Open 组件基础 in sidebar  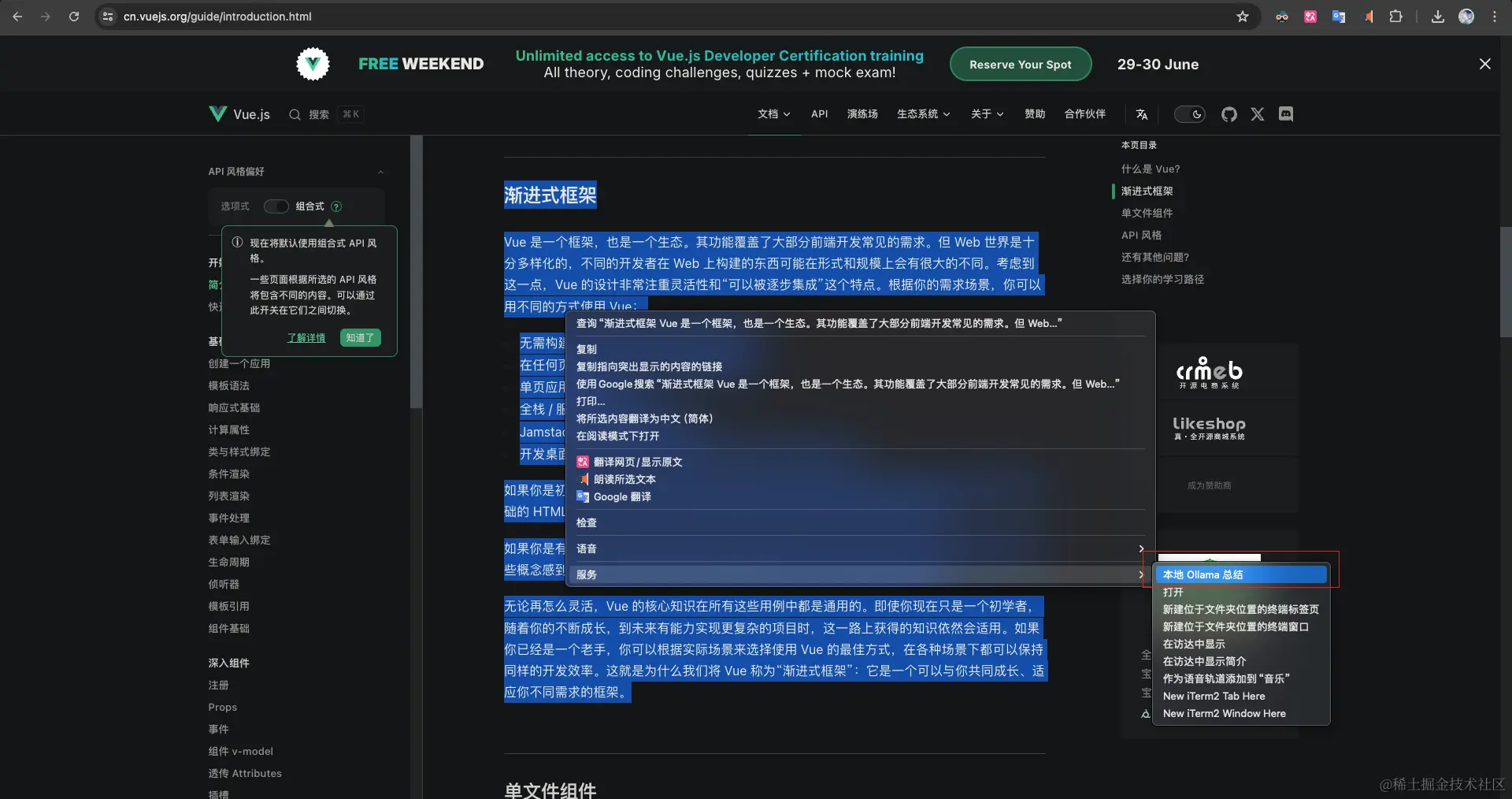228,629
